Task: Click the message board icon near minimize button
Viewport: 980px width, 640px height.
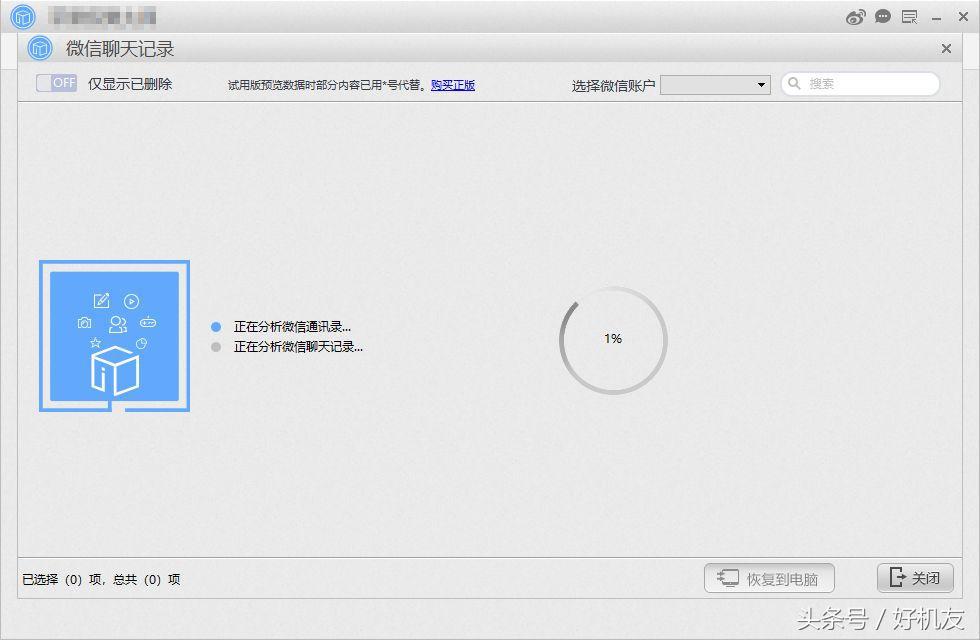Action: (x=910, y=16)
